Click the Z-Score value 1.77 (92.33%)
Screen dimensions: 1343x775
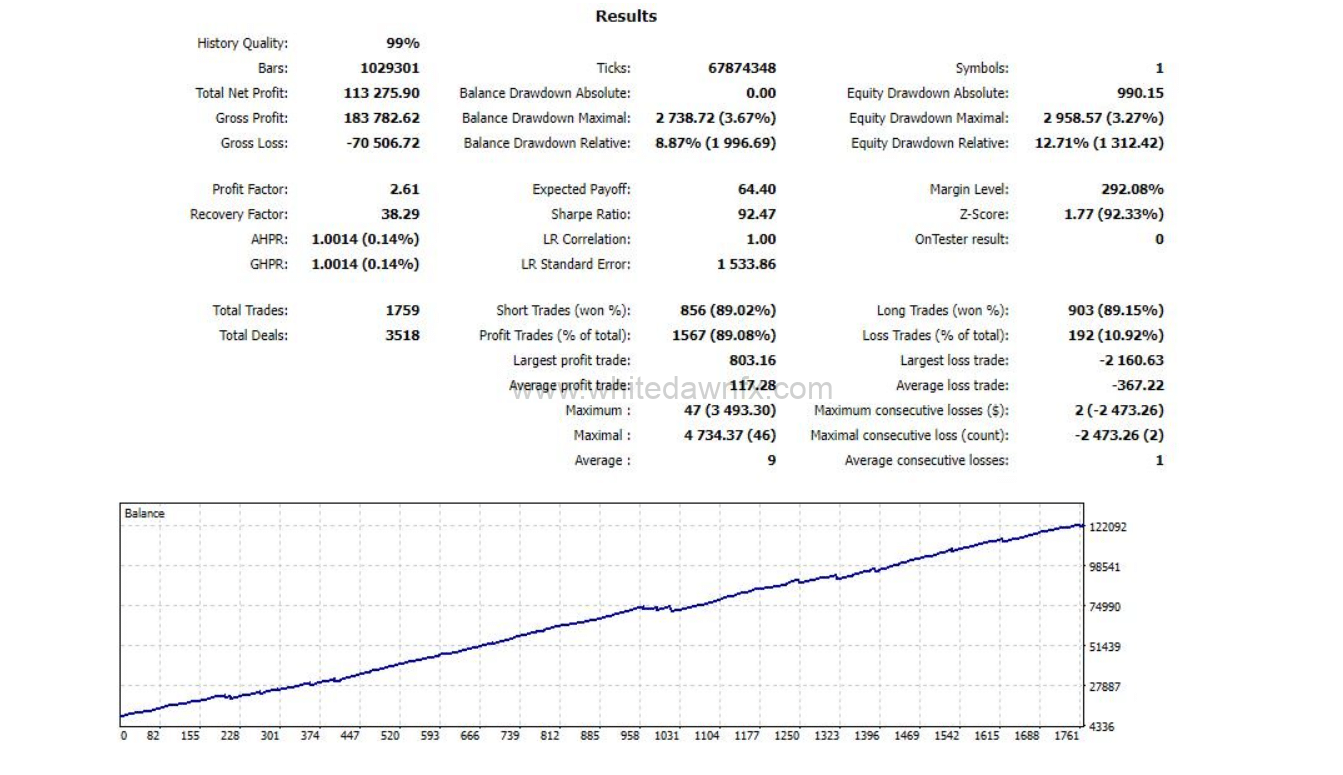point(1116,214)
